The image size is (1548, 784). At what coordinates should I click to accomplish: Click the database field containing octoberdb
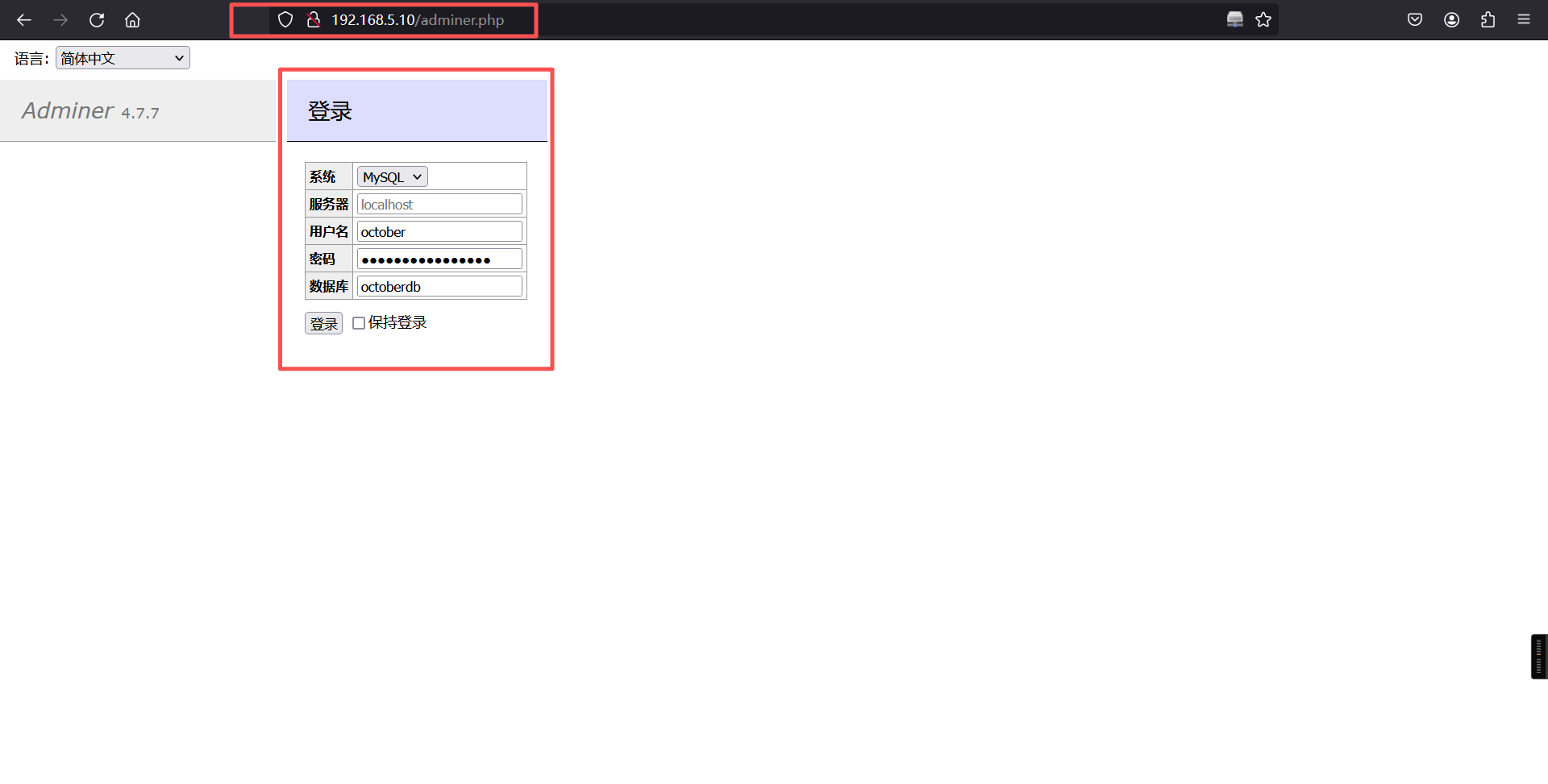point(439,286)
